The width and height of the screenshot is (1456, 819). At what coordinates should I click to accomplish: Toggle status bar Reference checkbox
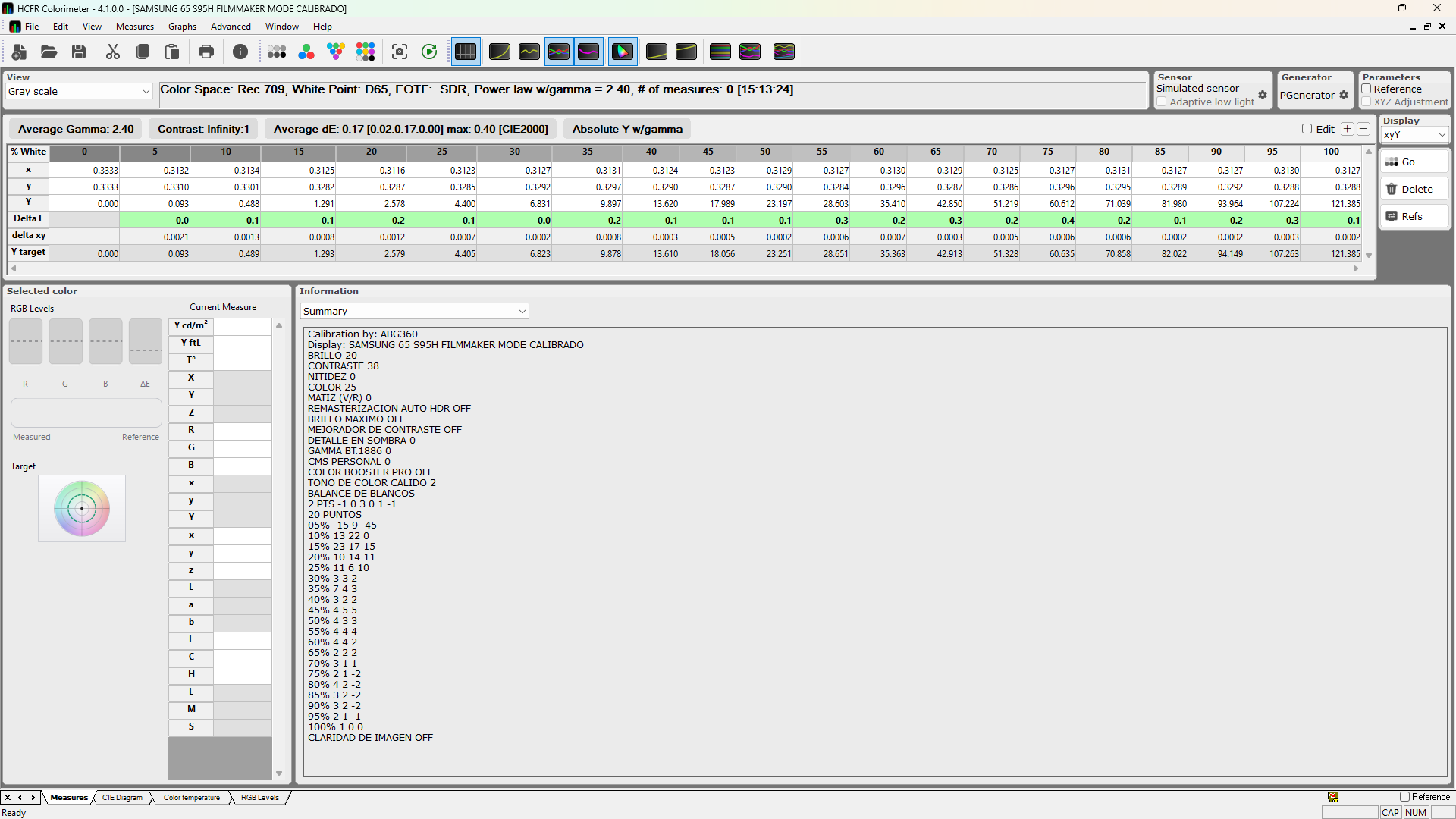point(1405,797)
